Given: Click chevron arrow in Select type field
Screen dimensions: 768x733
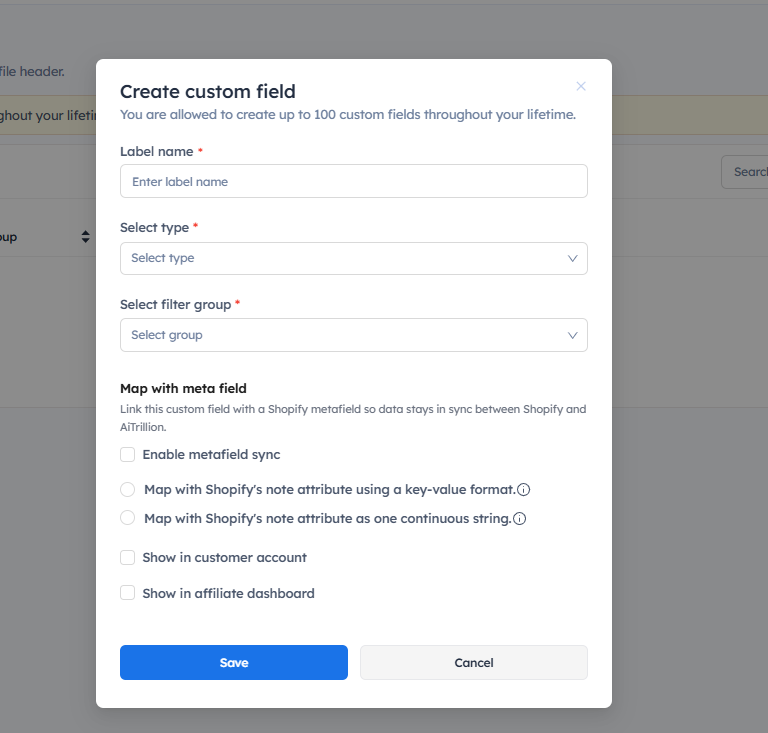Looking at the screenshot, I should 573,258.
